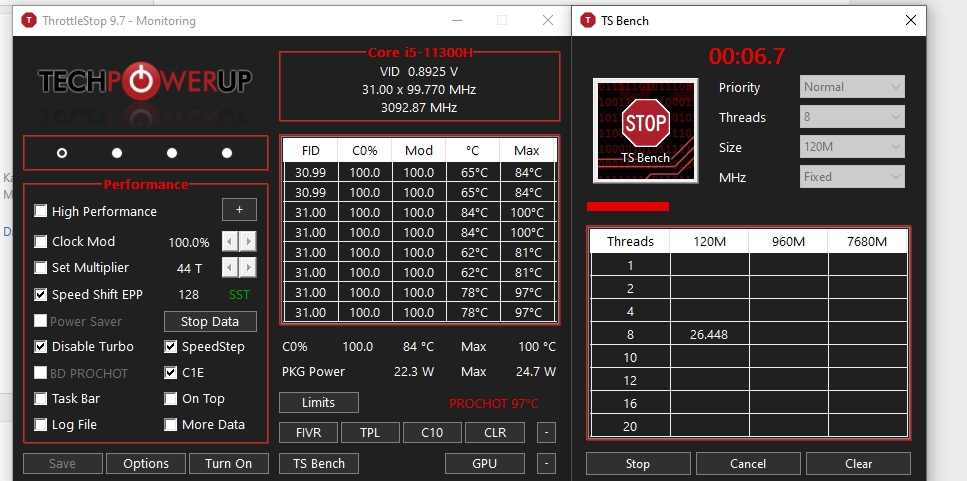This screenshot has height=481, width=967.
Task: Click the TS Bench window title icon
Action: (588, 20)
